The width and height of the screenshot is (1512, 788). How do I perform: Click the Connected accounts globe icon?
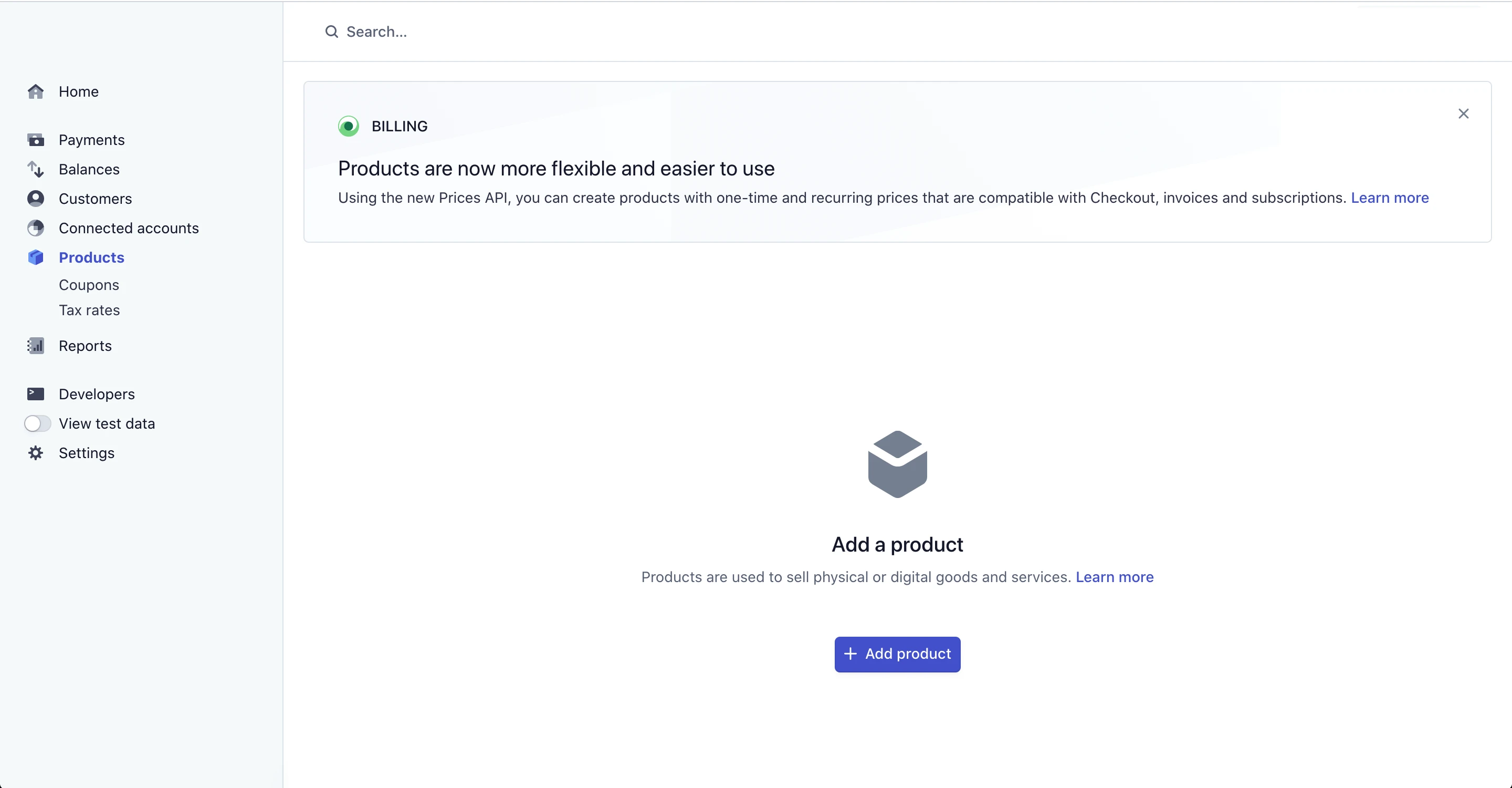click(36, 228)
